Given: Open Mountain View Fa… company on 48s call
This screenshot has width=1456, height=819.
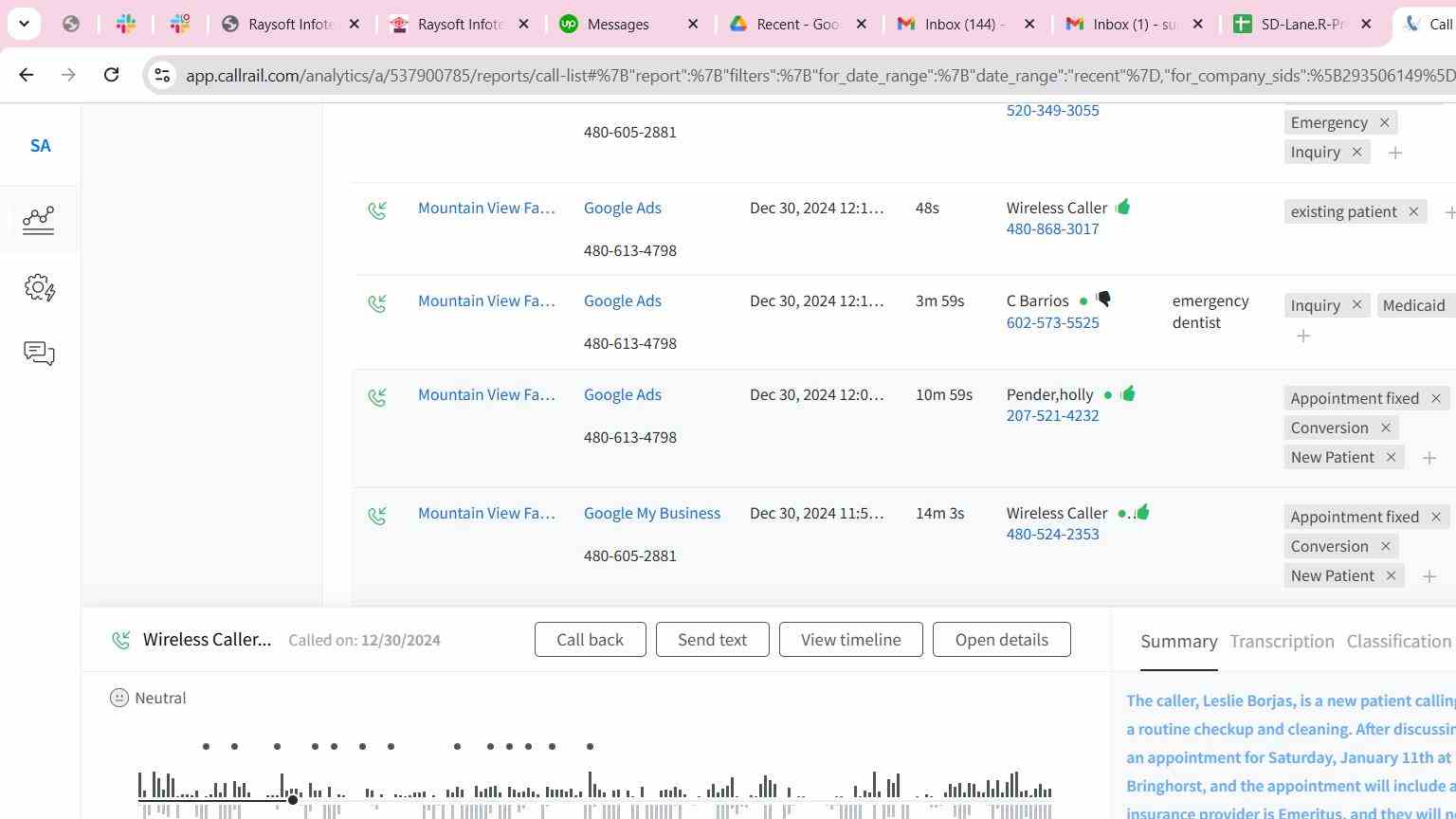Looking at the screenshot, I should (486, 208).
